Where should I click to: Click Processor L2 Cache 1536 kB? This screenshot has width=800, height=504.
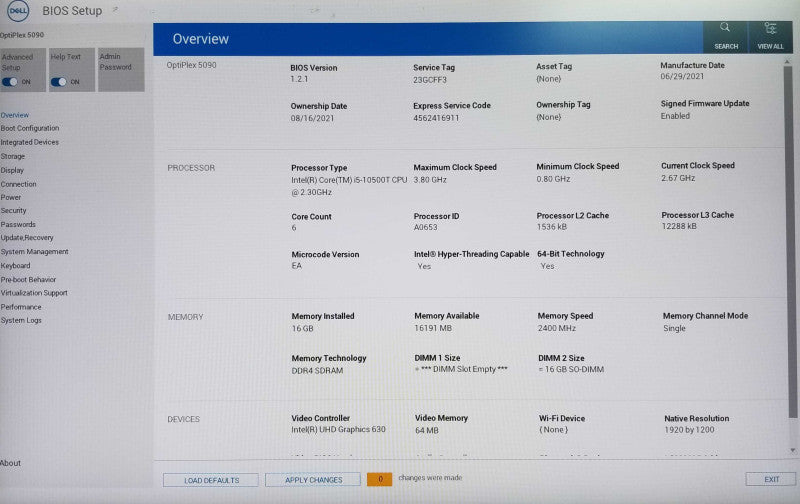(552, 227)
